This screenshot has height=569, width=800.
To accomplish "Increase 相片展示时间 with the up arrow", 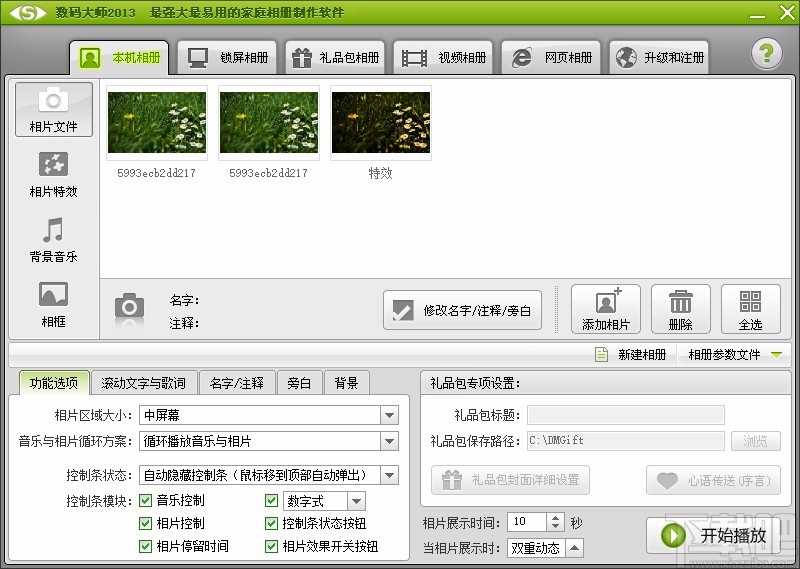I will tap(556, 517).
